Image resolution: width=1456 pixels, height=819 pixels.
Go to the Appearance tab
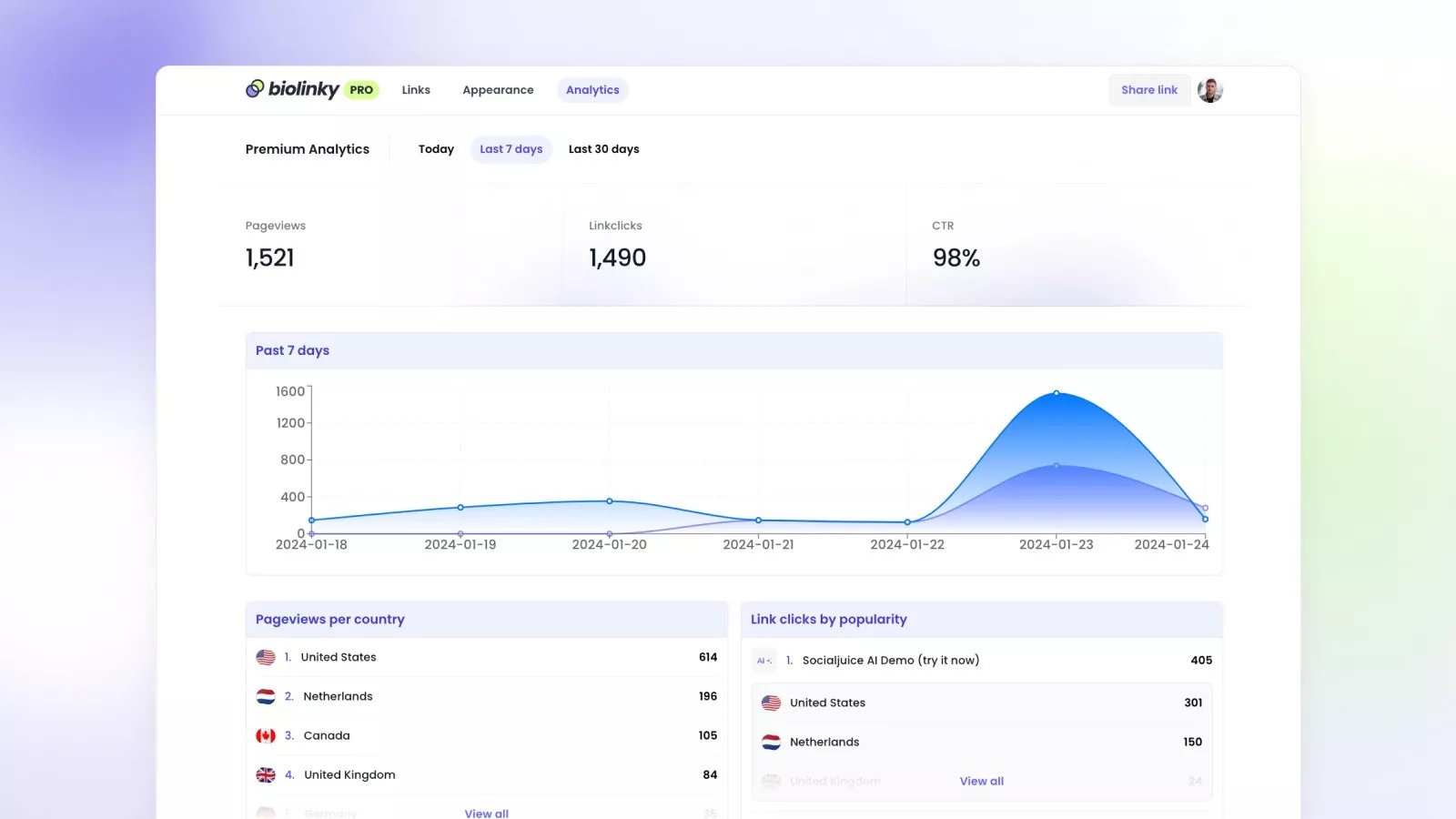tap(498, 90)
